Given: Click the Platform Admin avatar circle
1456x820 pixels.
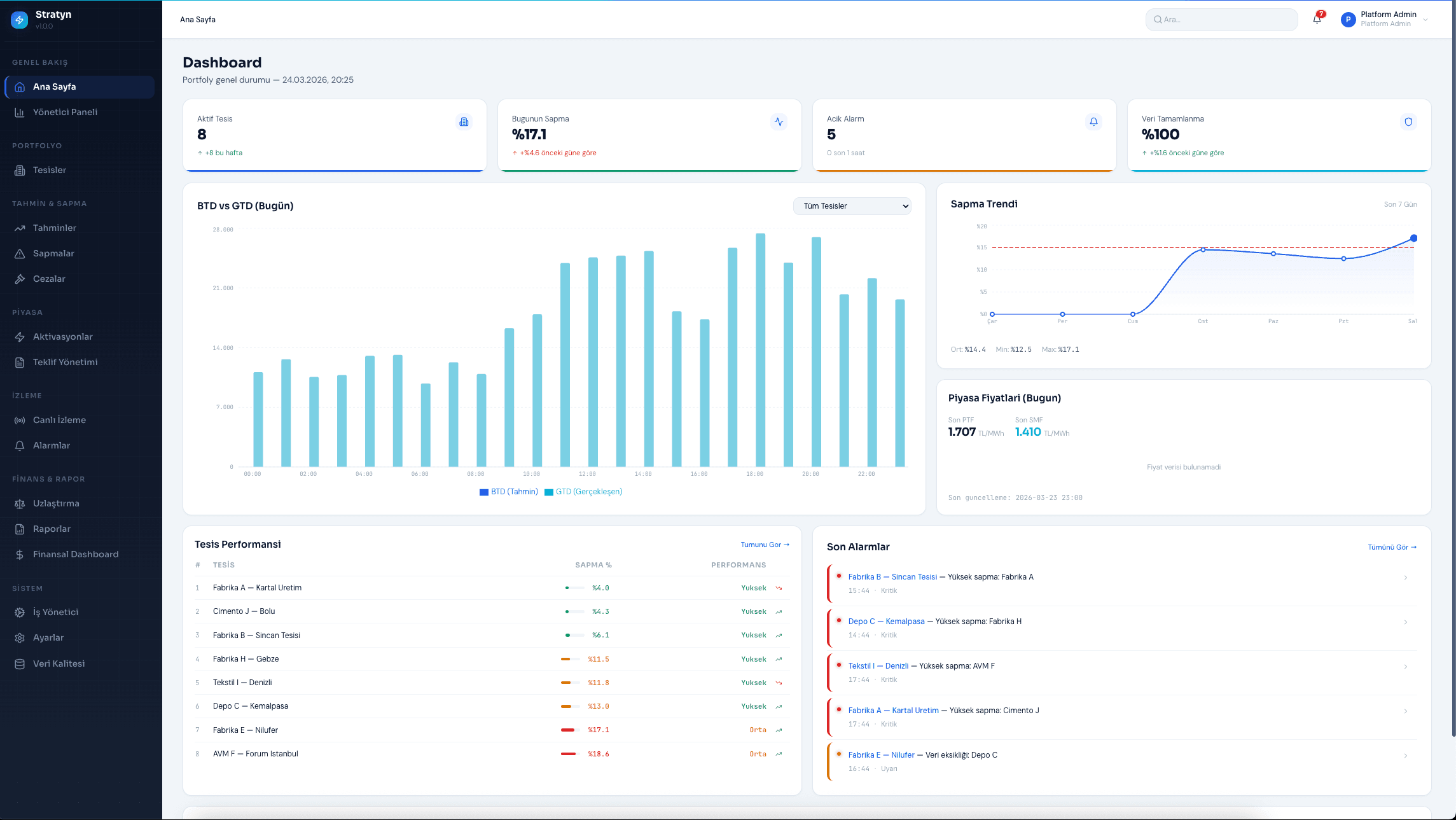Looking at the screenshot, I should (1348, 20).
